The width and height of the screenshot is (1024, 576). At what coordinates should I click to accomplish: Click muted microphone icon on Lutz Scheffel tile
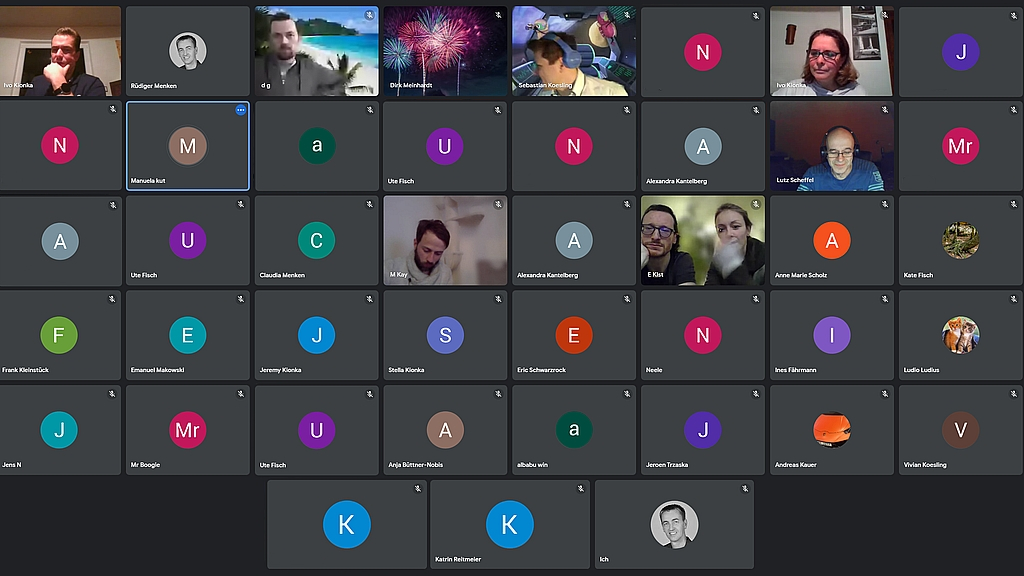pyautogui.click(x=884, y=110)
